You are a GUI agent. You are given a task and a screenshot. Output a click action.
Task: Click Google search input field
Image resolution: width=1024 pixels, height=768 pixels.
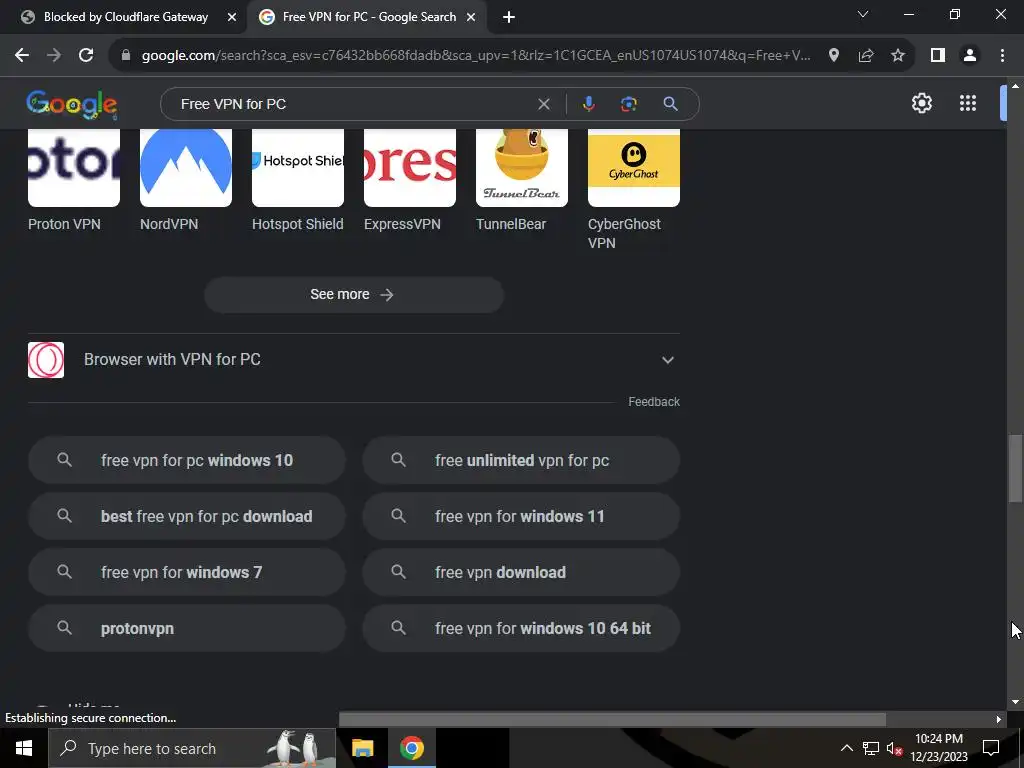pyautogui.click(x=353, y=104)
